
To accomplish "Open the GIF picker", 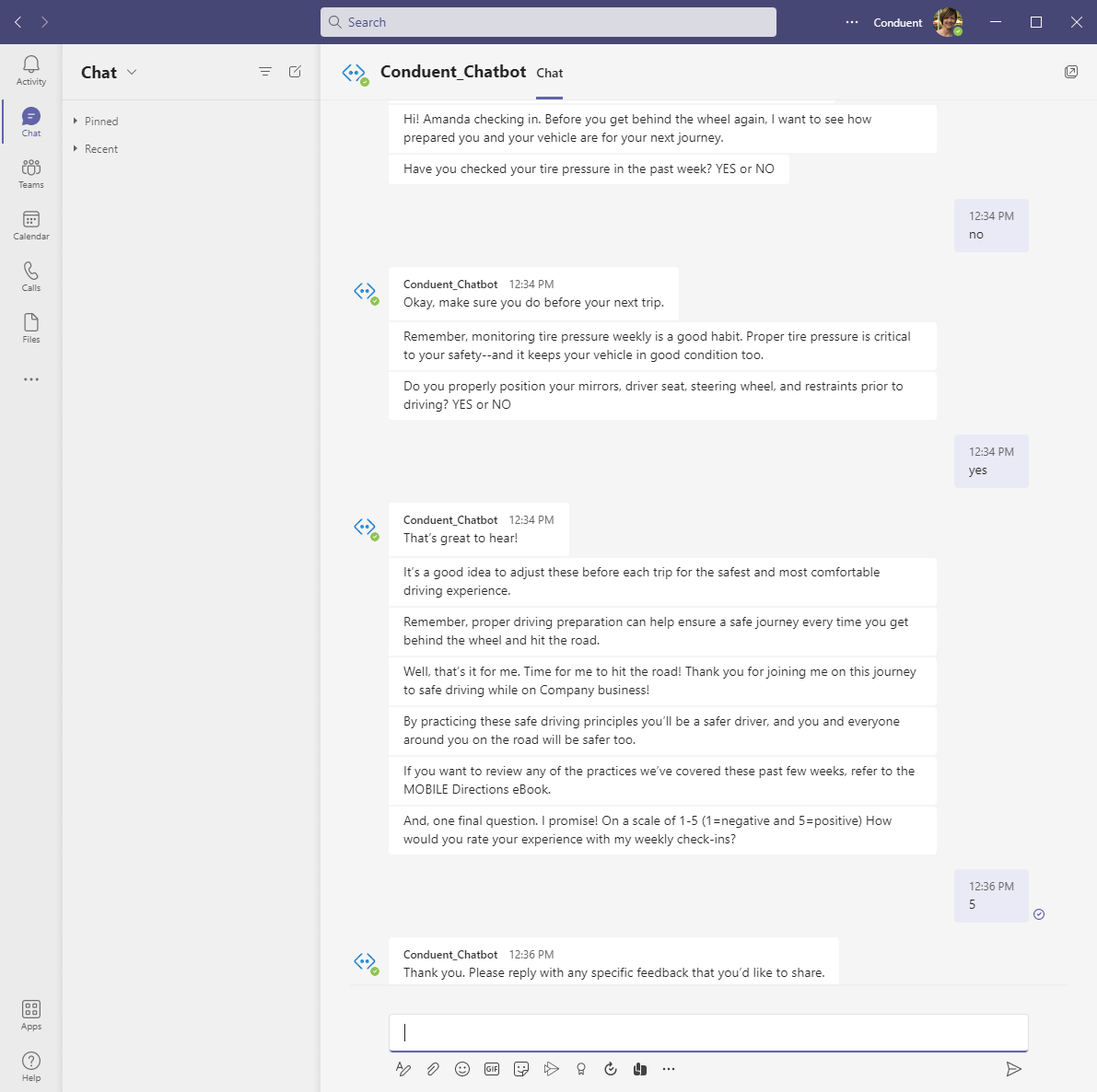I will coord(492,1069).
